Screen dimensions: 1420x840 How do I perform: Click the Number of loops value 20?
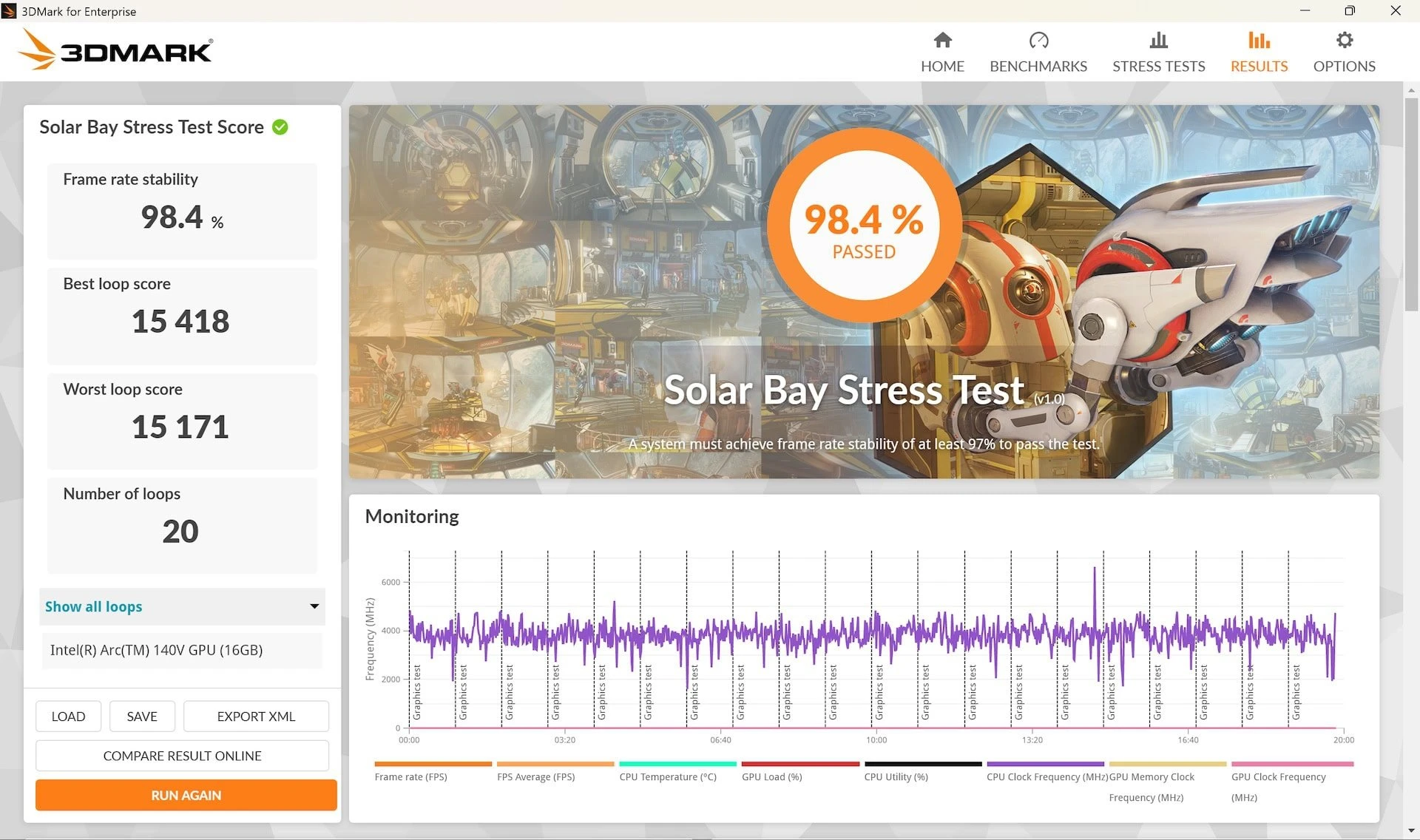click(180, 532)
